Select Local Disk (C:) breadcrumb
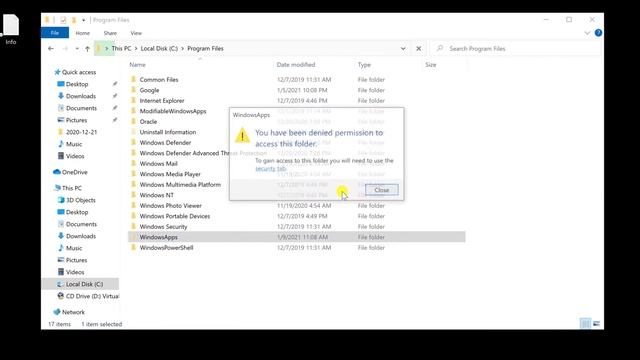The image size is (640, 360). point(159,48)
